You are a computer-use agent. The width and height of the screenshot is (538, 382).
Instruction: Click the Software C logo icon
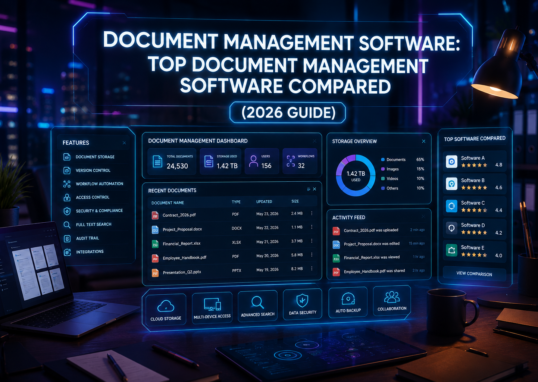[452, 206]
